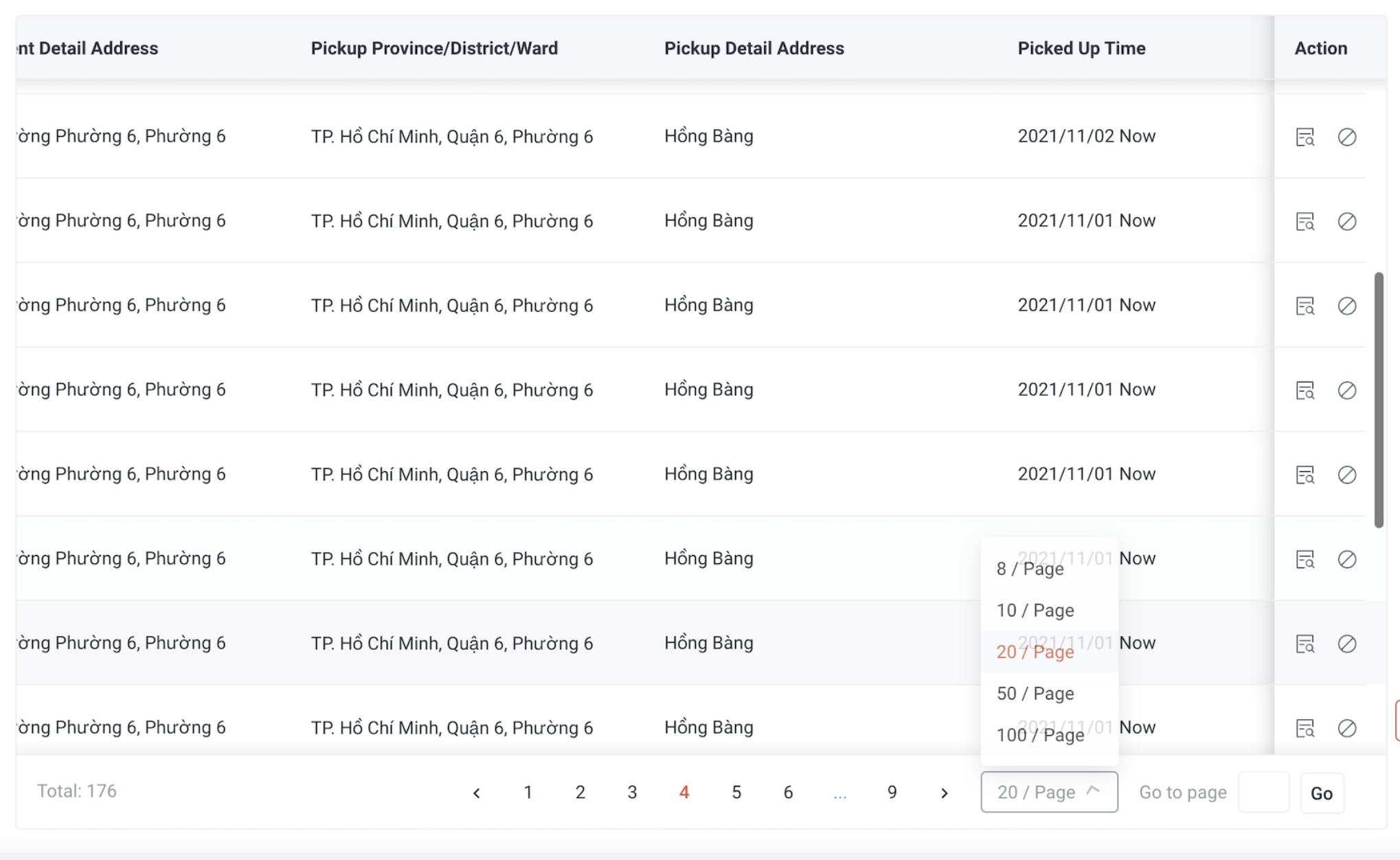
Task: Select 8 / Page option
Action: [1030, 569]
